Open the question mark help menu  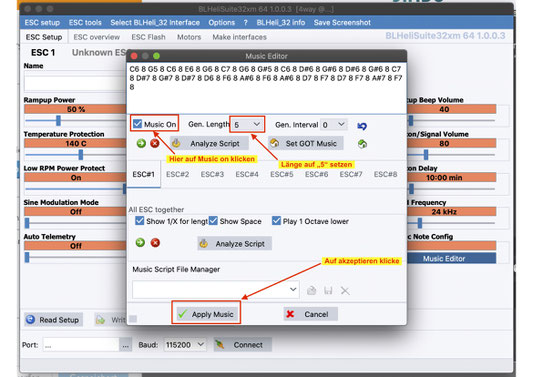coord(245,23)
